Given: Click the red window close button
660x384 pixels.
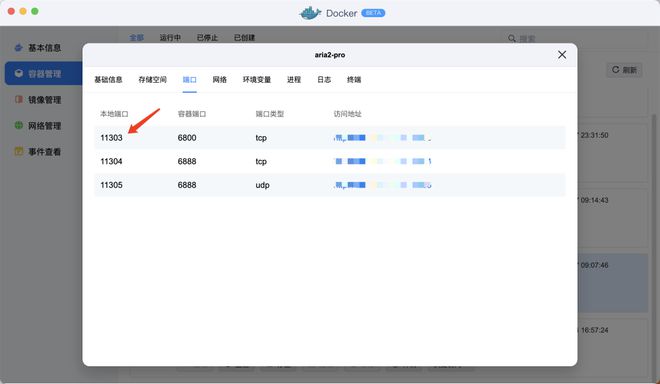Looking at the screenshot, I should tap(11, 11).
